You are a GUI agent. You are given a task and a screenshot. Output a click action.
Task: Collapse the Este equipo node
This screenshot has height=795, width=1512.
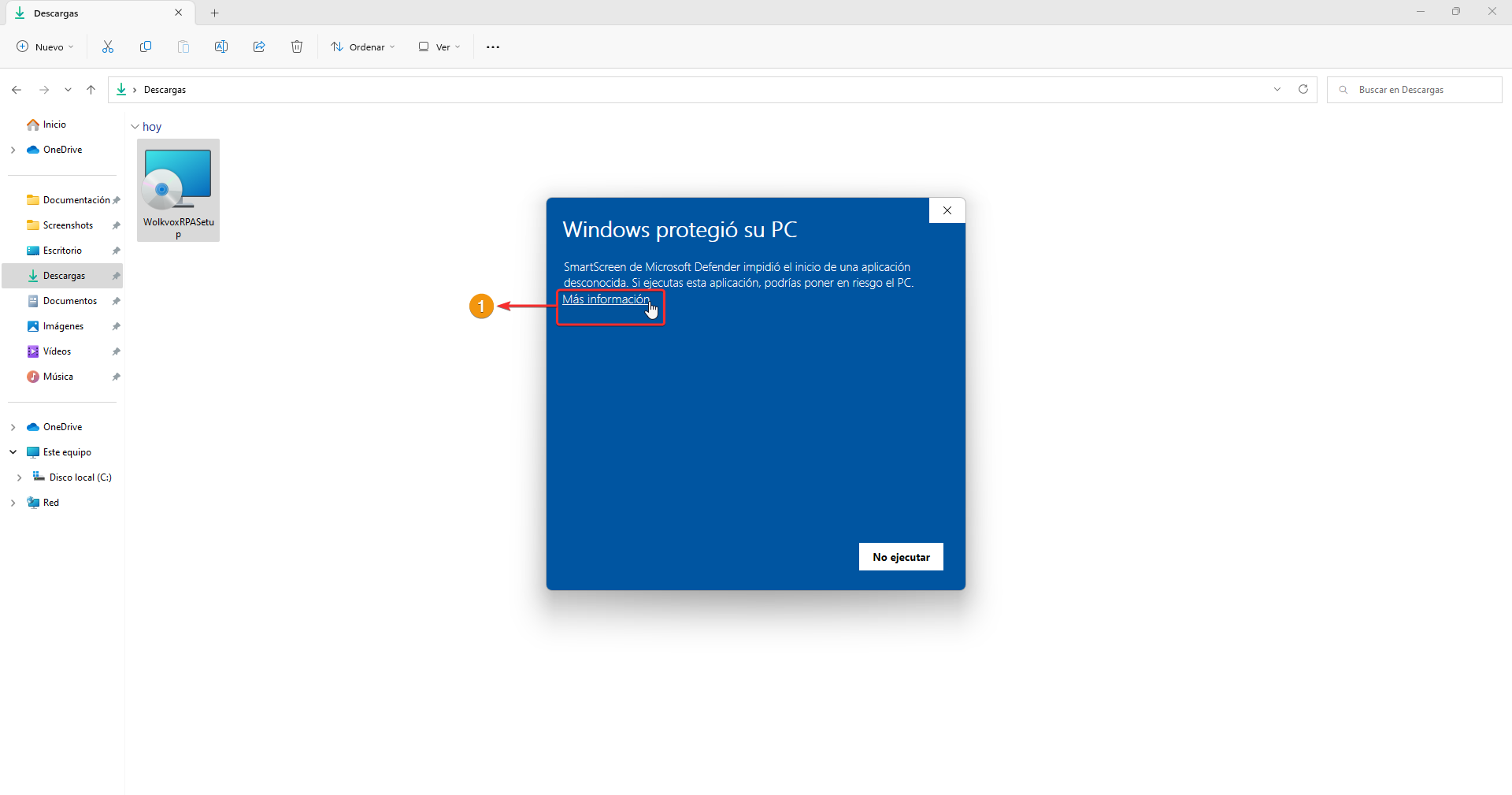(13, 452)
